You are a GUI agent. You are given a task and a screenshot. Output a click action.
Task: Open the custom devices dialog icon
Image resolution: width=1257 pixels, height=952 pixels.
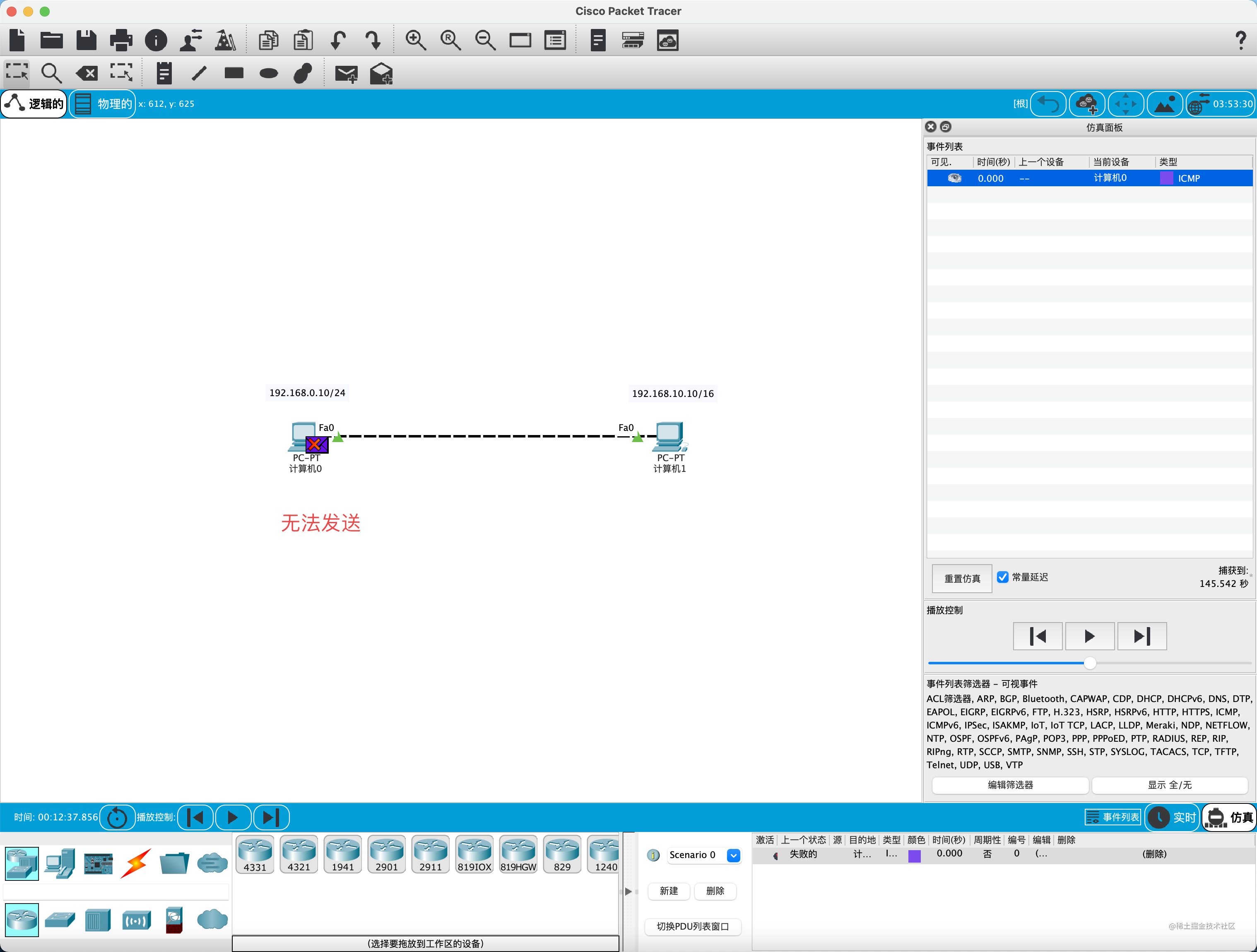(x=555, y=40)
